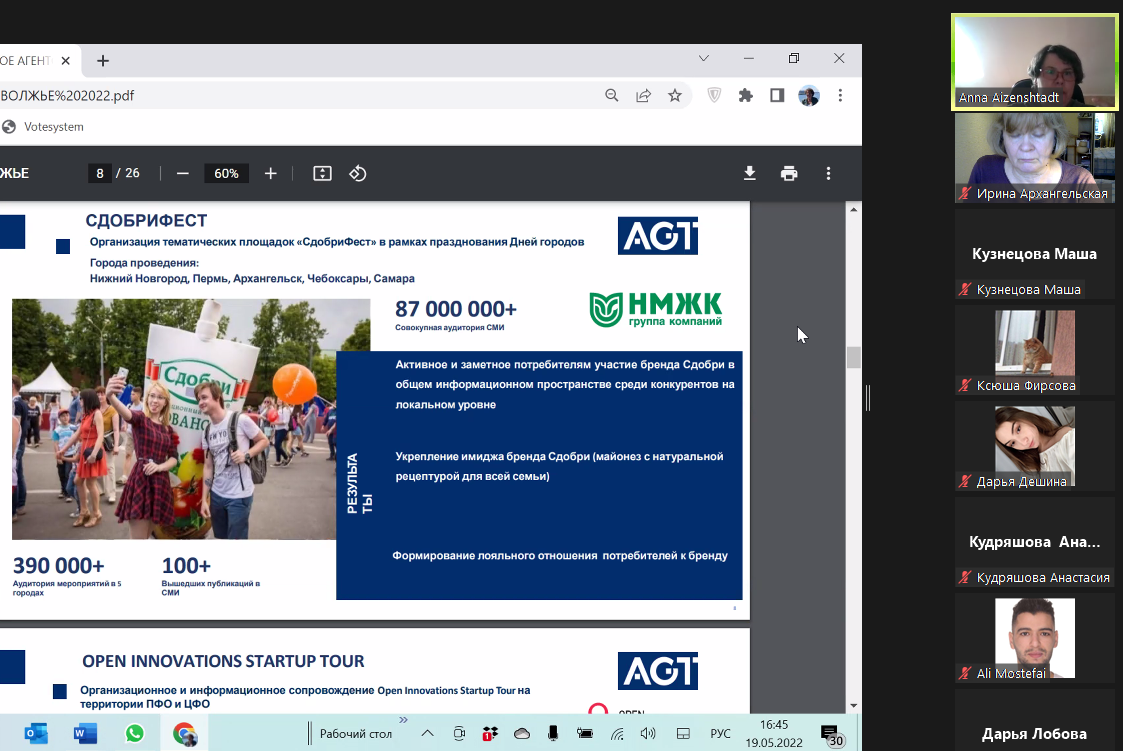Print the PDF document
This screenshot has width=1123, height=751.
click(789, 173)
